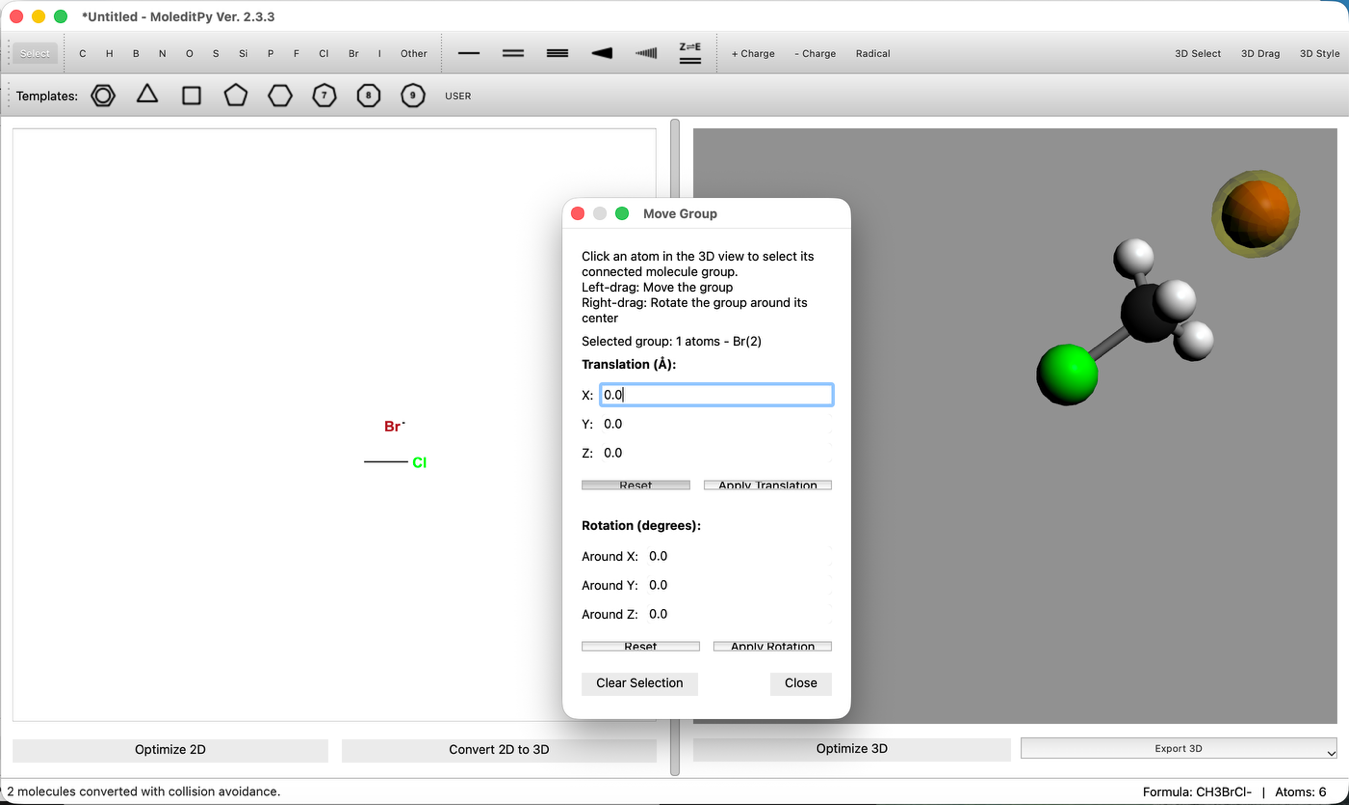Select the double bond tool
Image resolution: width=1349 pixels, height=805 pixels.
[x=513, y=54]
